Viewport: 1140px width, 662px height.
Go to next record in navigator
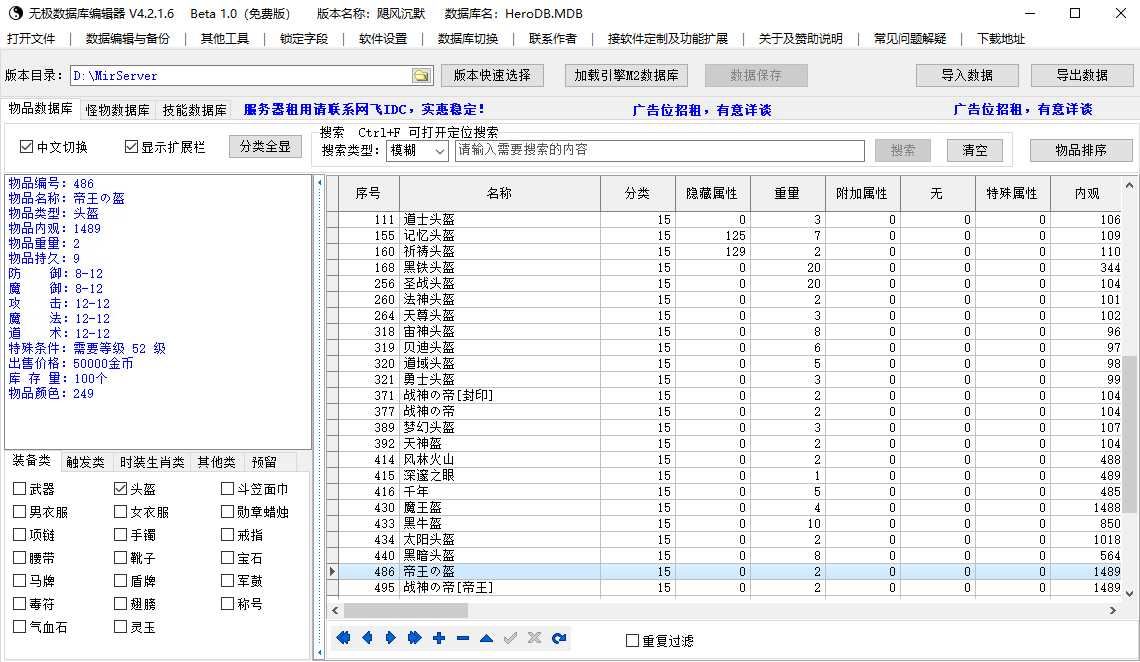click(391, 638)
